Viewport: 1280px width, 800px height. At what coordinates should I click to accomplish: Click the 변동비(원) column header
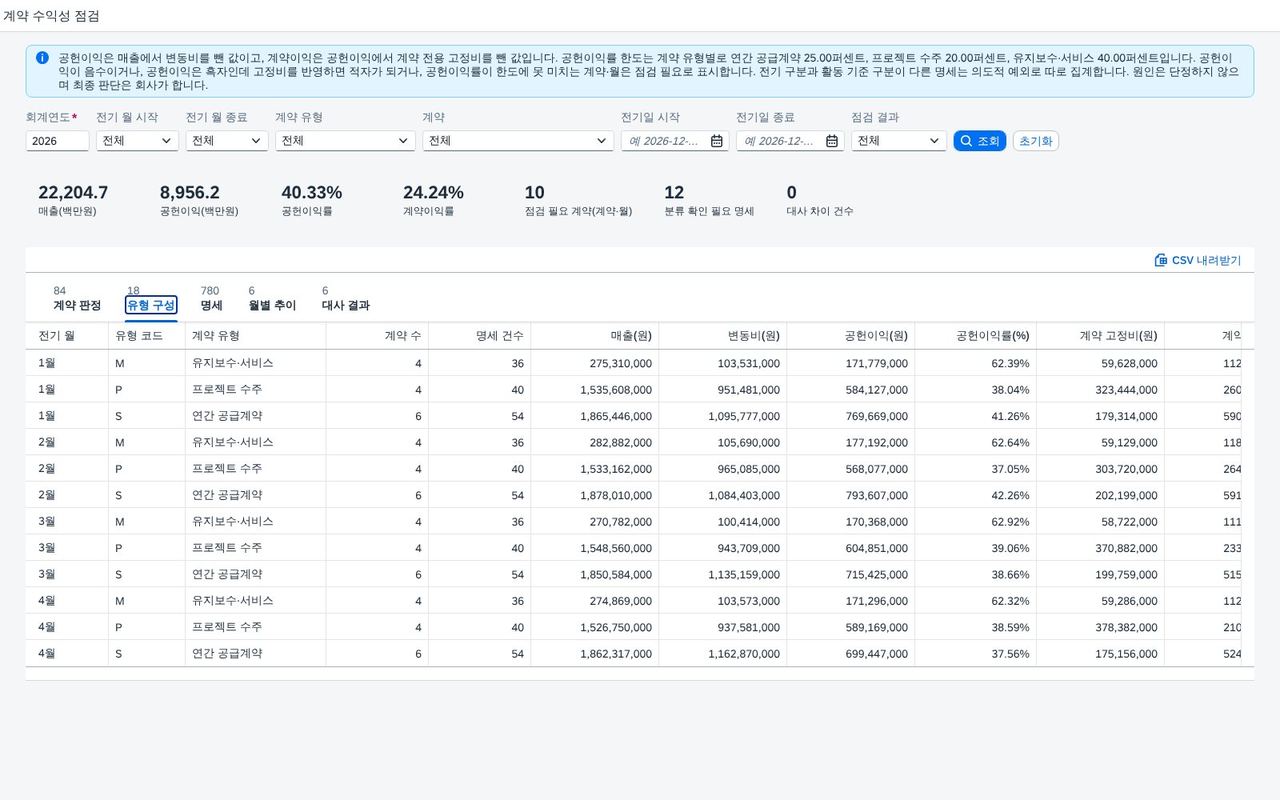point(723,336)
